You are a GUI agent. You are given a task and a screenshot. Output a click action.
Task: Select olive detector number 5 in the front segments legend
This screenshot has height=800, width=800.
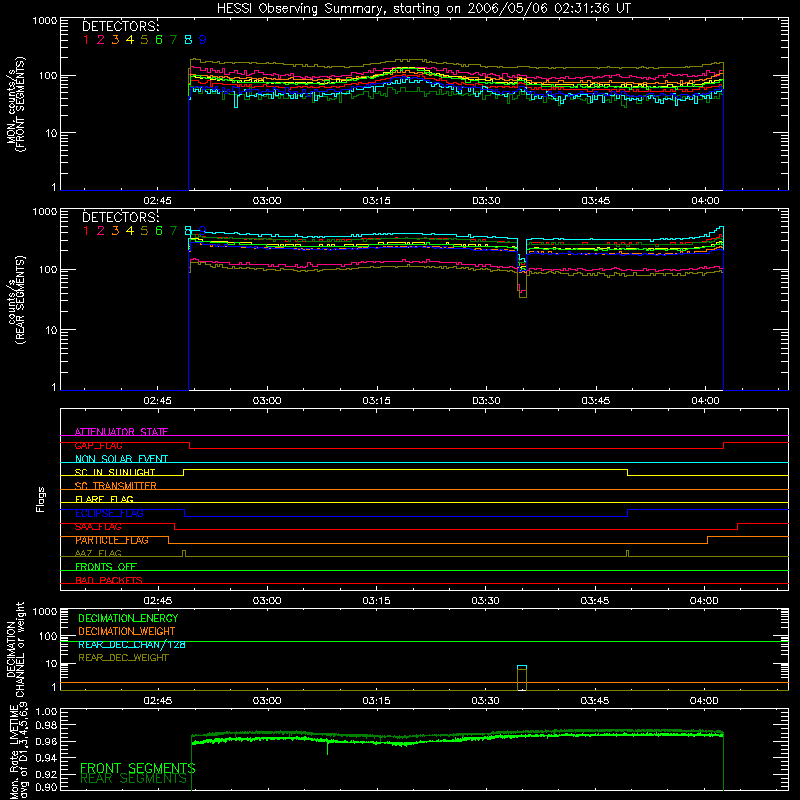(144, 40)
